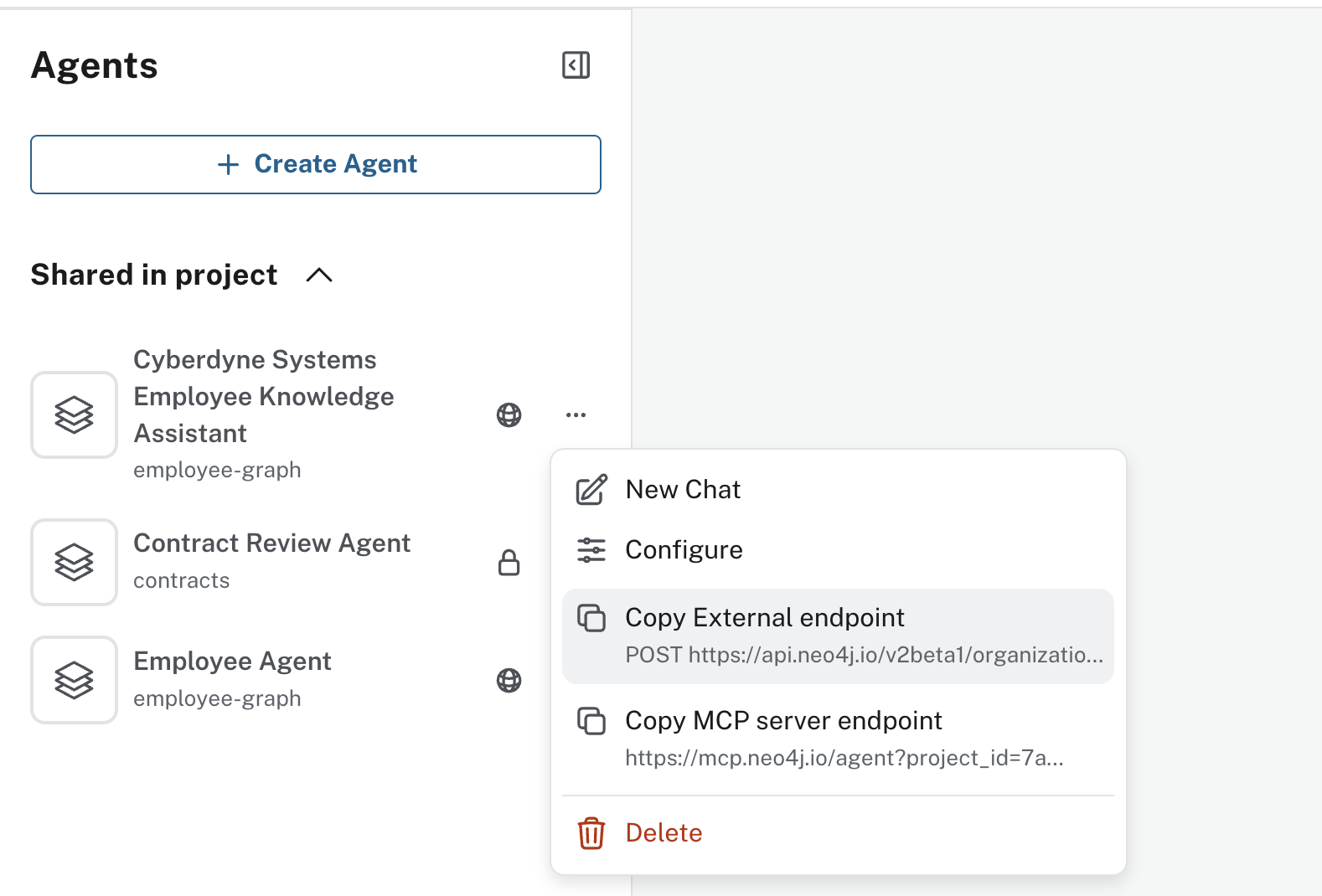Click globe icon beside Cyberdyne Systems agent

[x=509, y=415]
